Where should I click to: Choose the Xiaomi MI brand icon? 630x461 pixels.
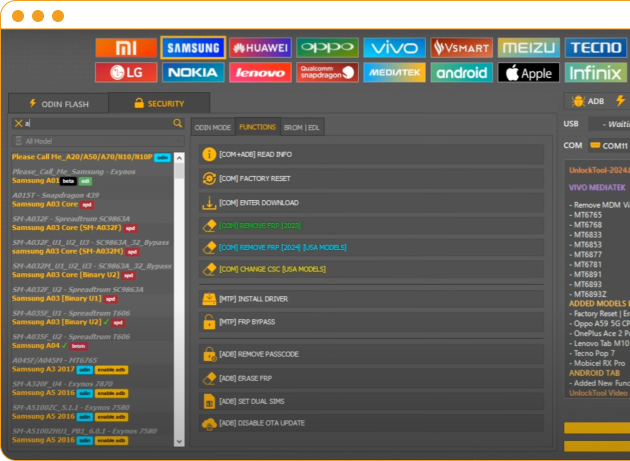(x=125, y=47)
